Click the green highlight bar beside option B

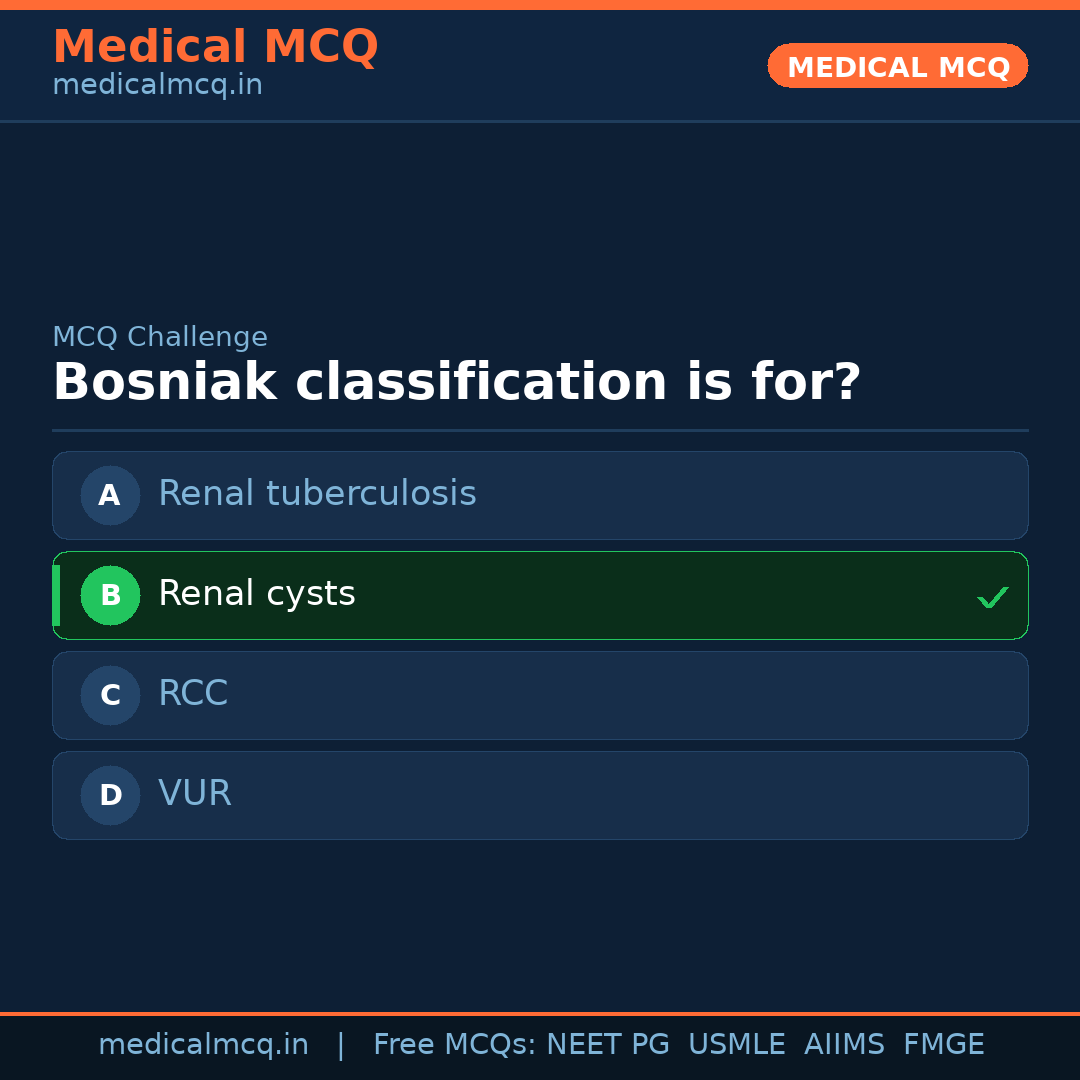(x=55, y=595)
